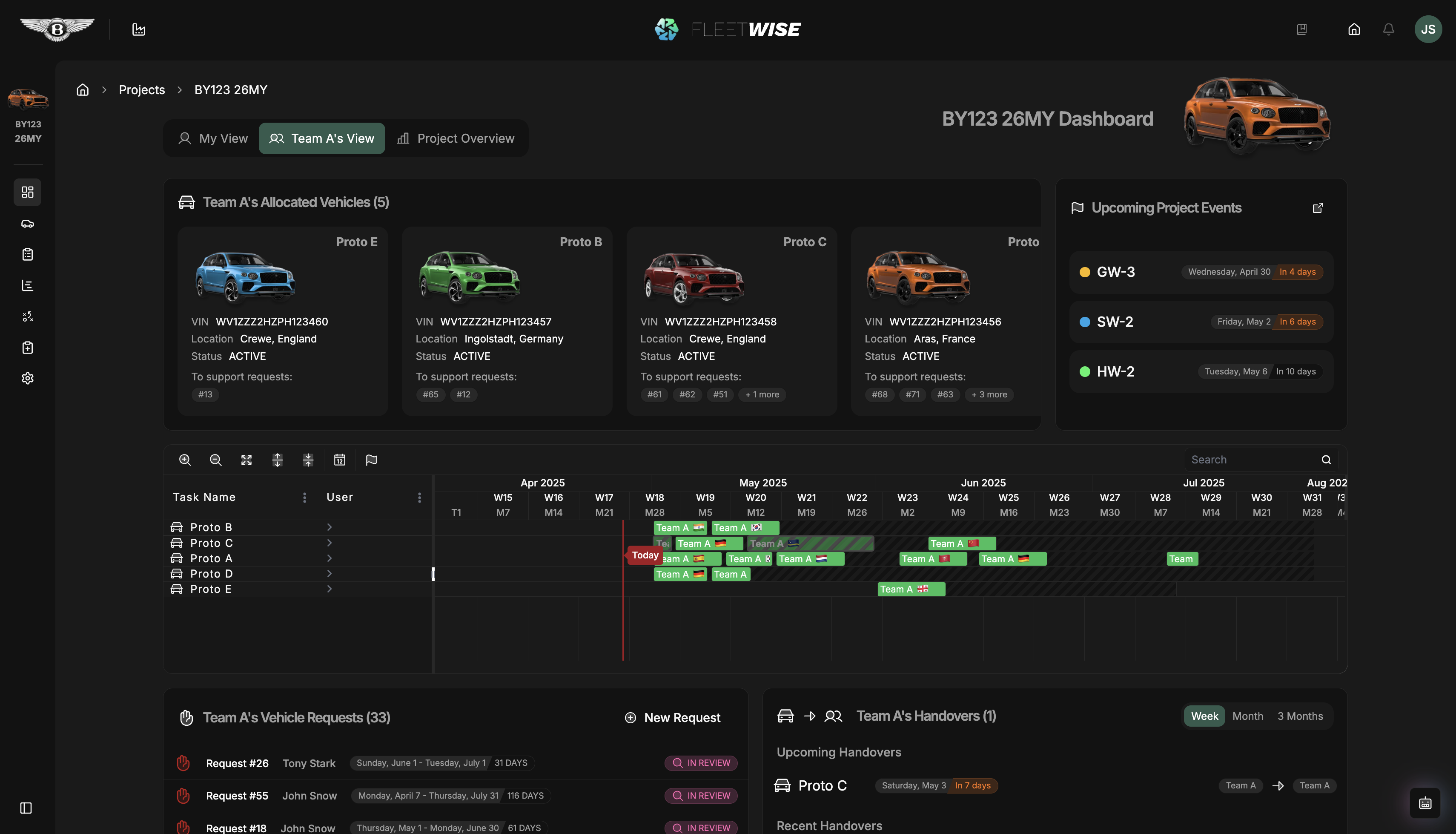Image resolution: width=1456 pixels, height=834 pixels.
Task: Click IN REVIEW badge on Request #26
Action: [x=700, y=763]
